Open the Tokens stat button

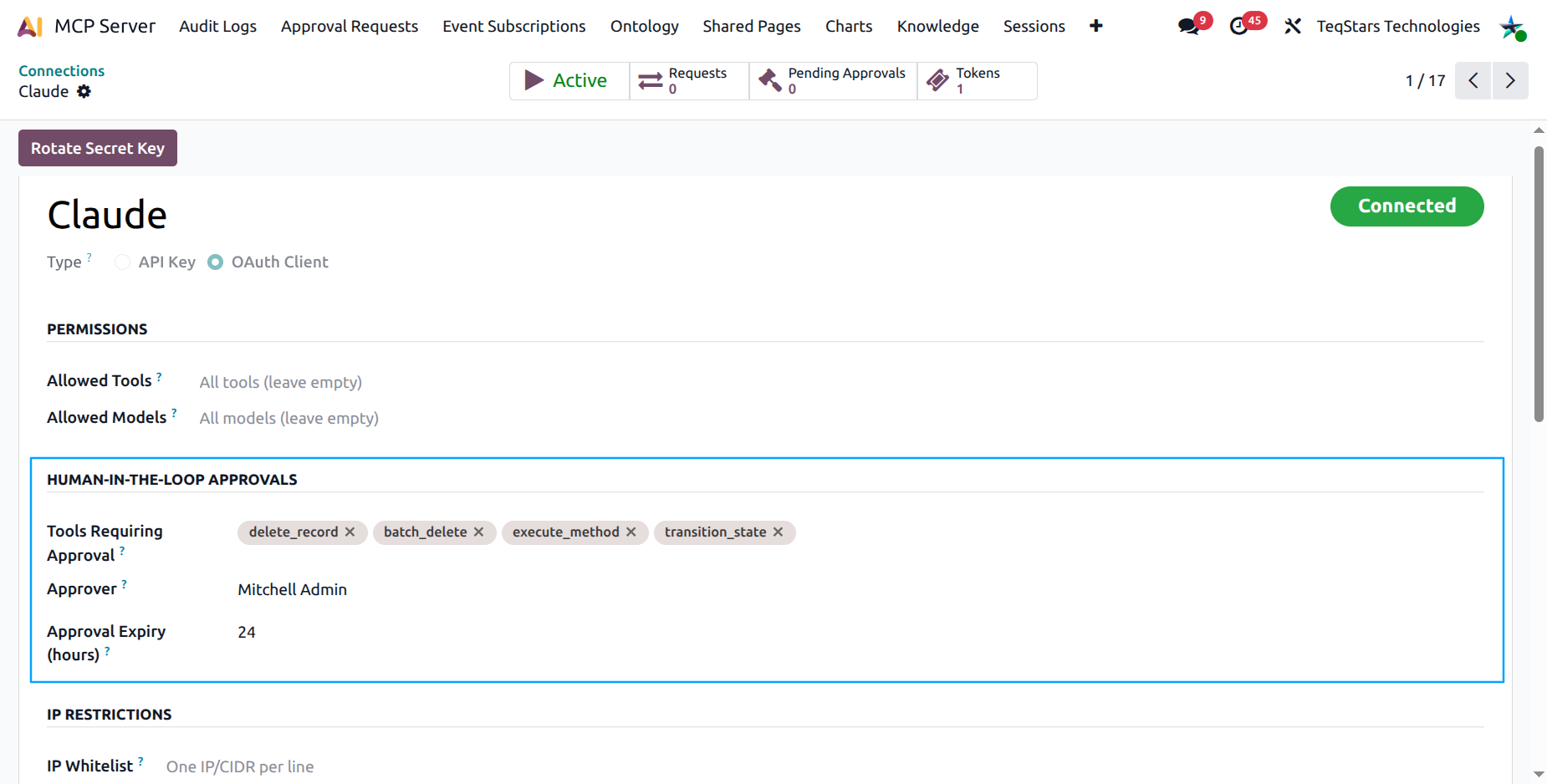tap(977, 81)
